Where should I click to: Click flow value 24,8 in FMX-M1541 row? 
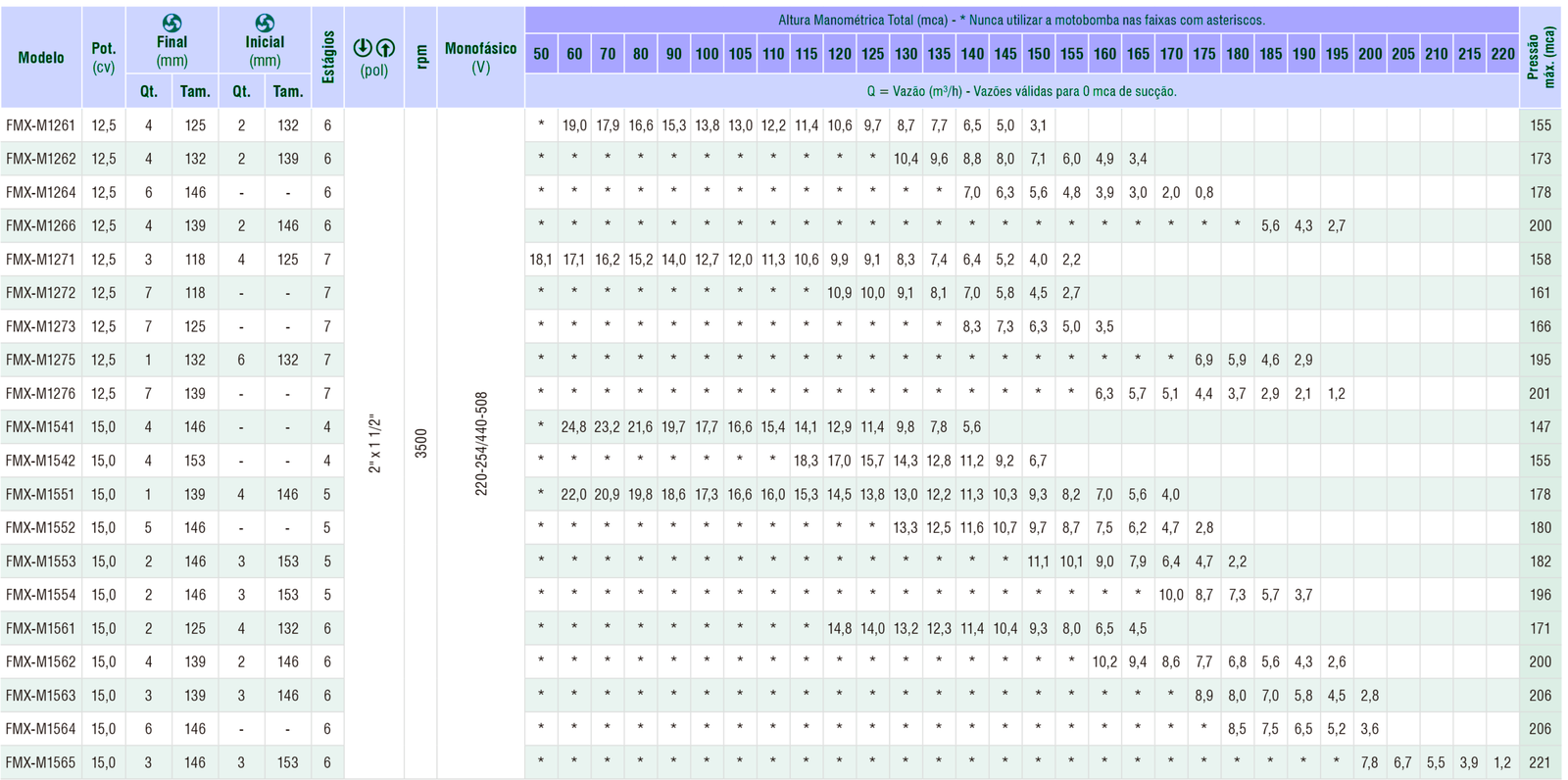point(574,427)
